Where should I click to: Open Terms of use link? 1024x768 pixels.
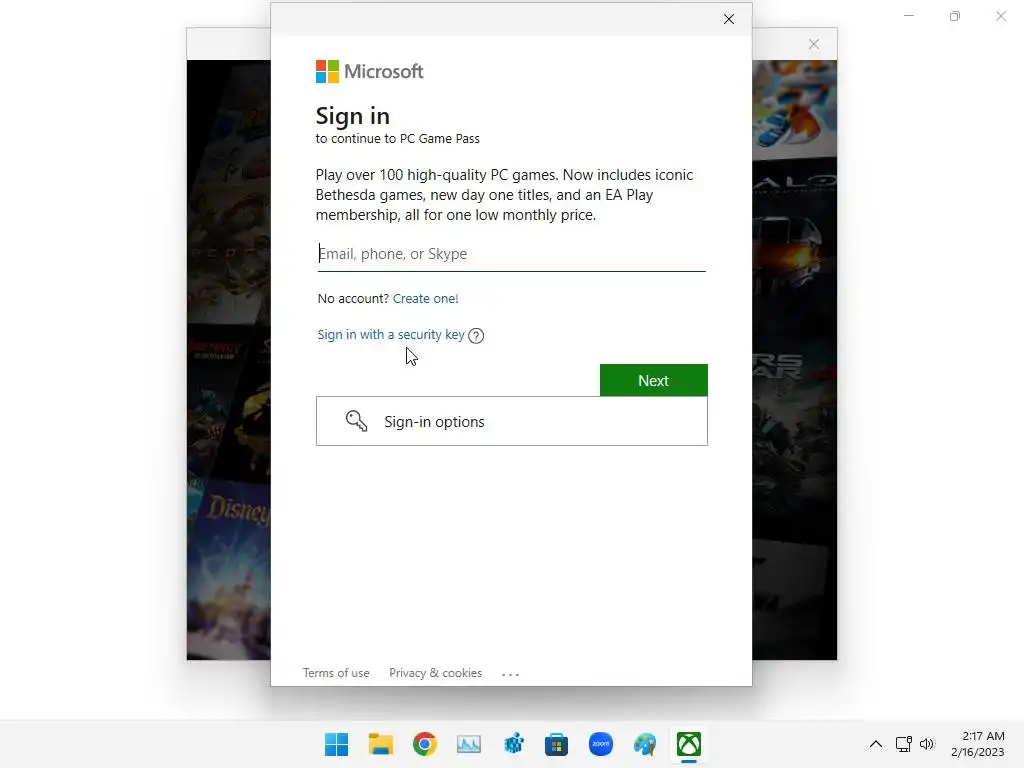coord(336,673)
